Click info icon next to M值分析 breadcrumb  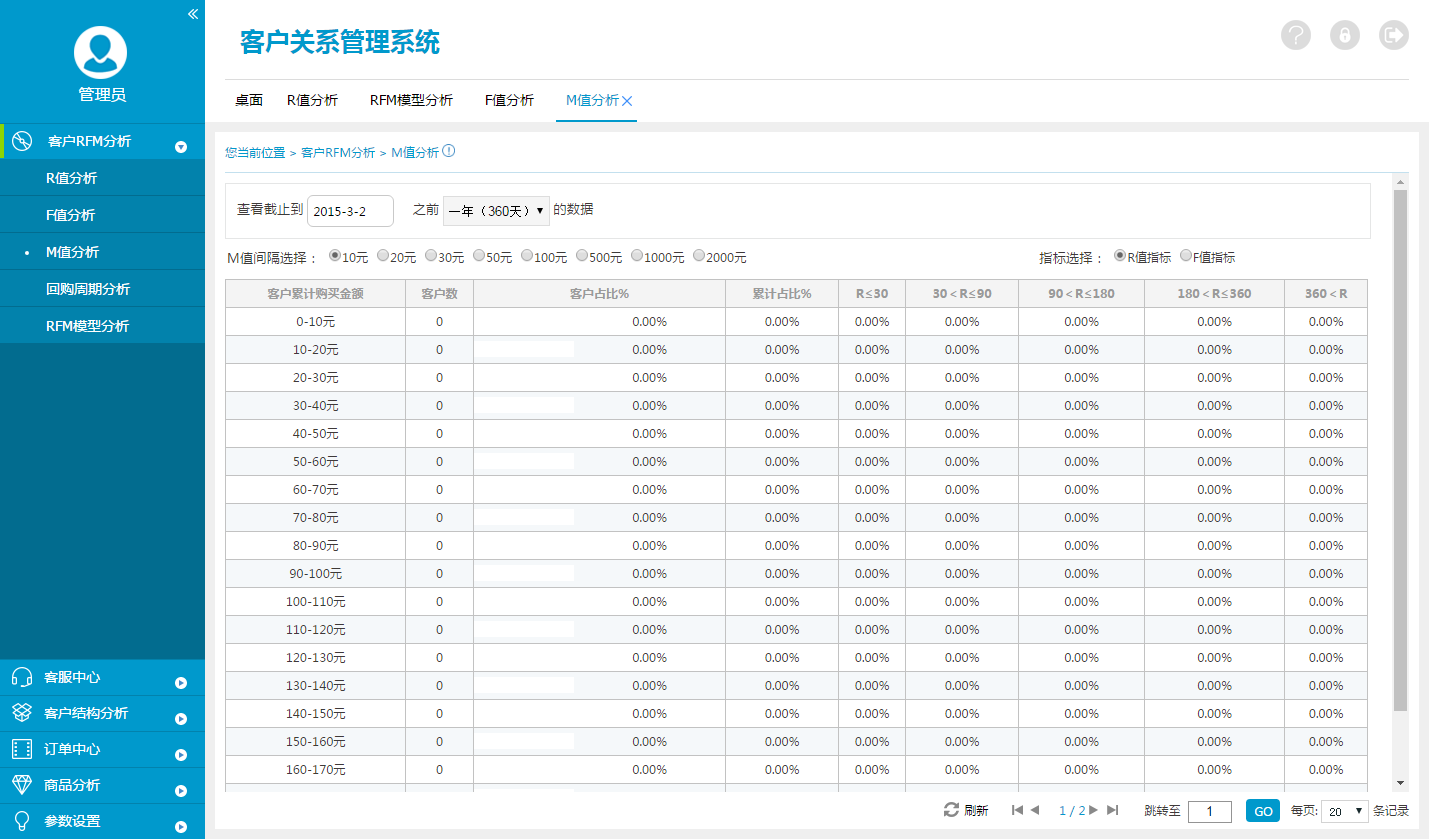(449, 151)
